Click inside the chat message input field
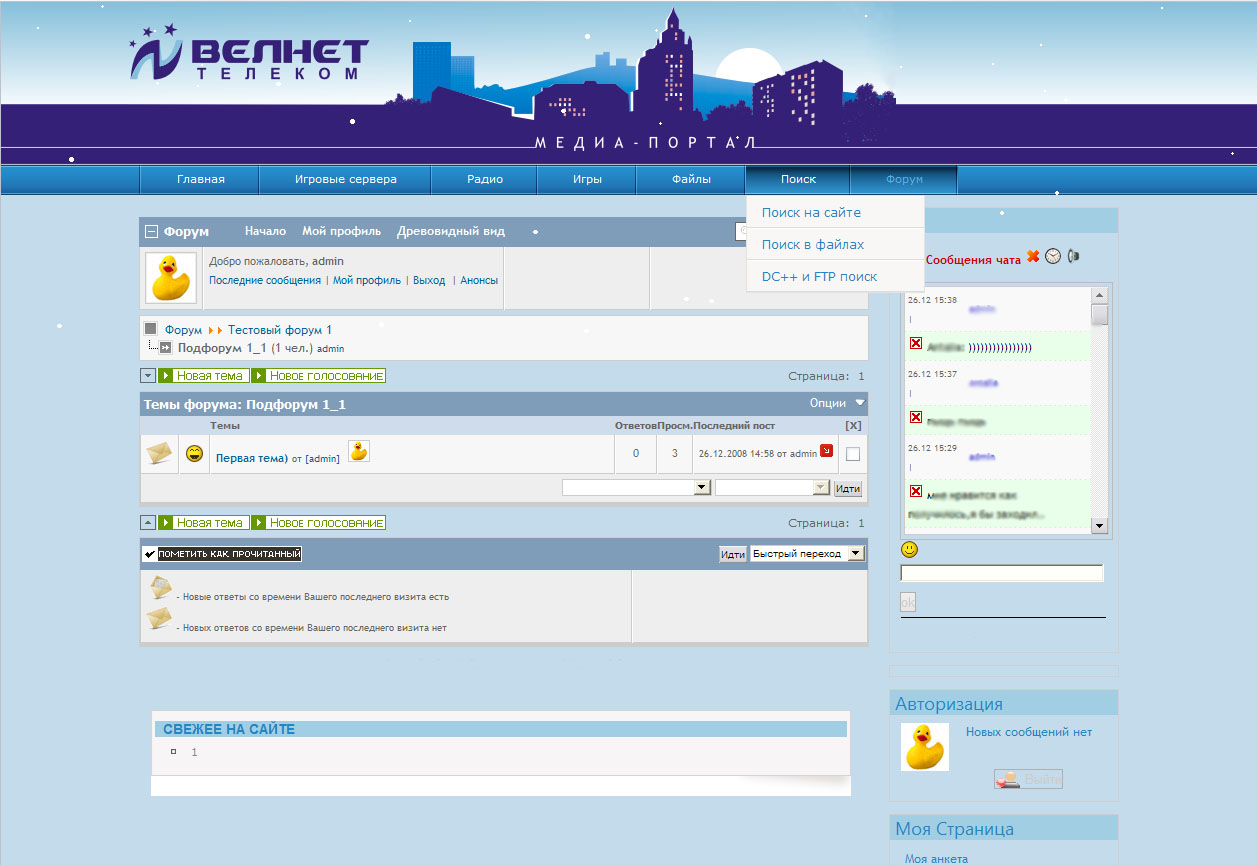 click(x=1001, y=572)
